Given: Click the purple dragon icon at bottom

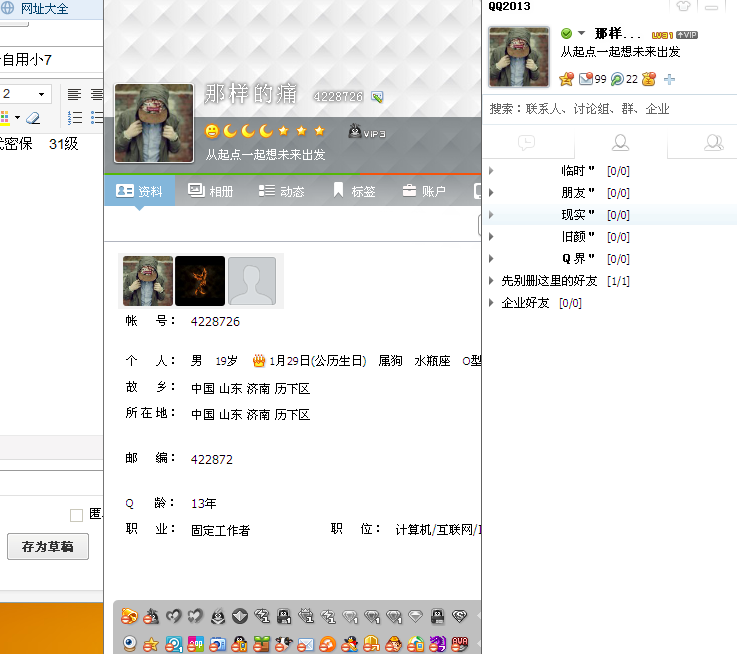Looking at the screenshot, I should (437, 644).
